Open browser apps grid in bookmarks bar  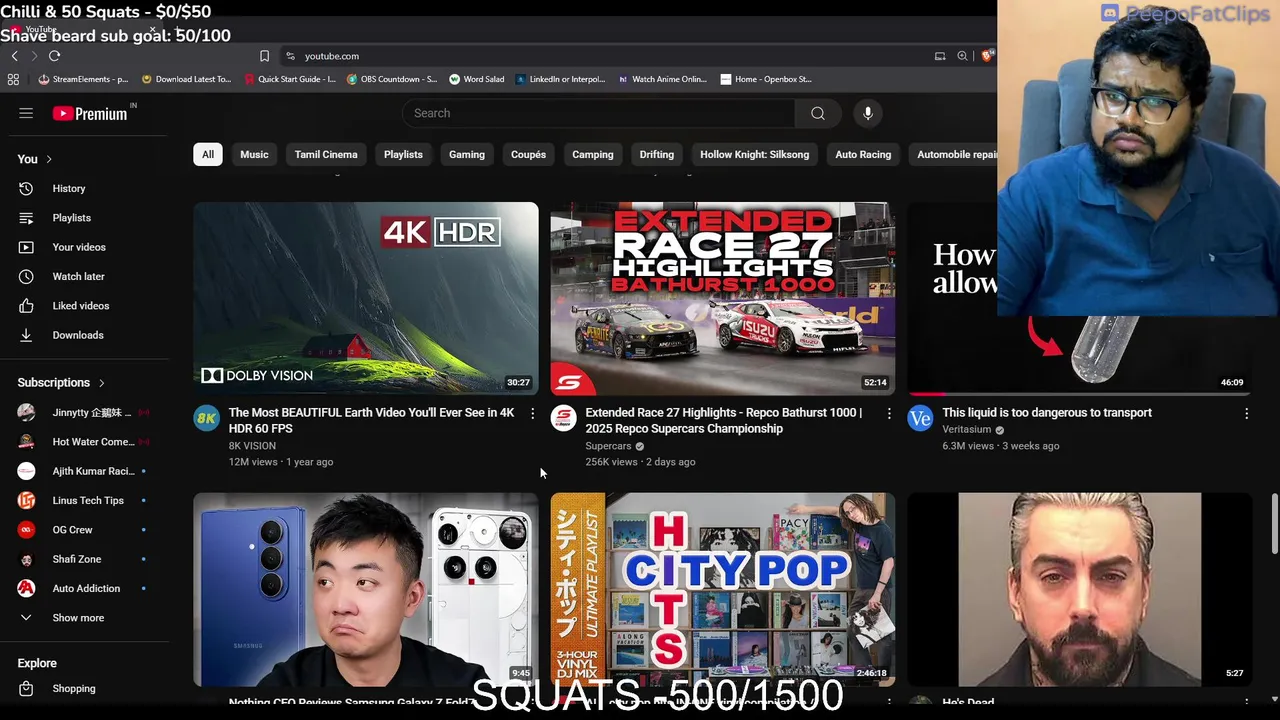pyautogui.click(x=13, y=79)
